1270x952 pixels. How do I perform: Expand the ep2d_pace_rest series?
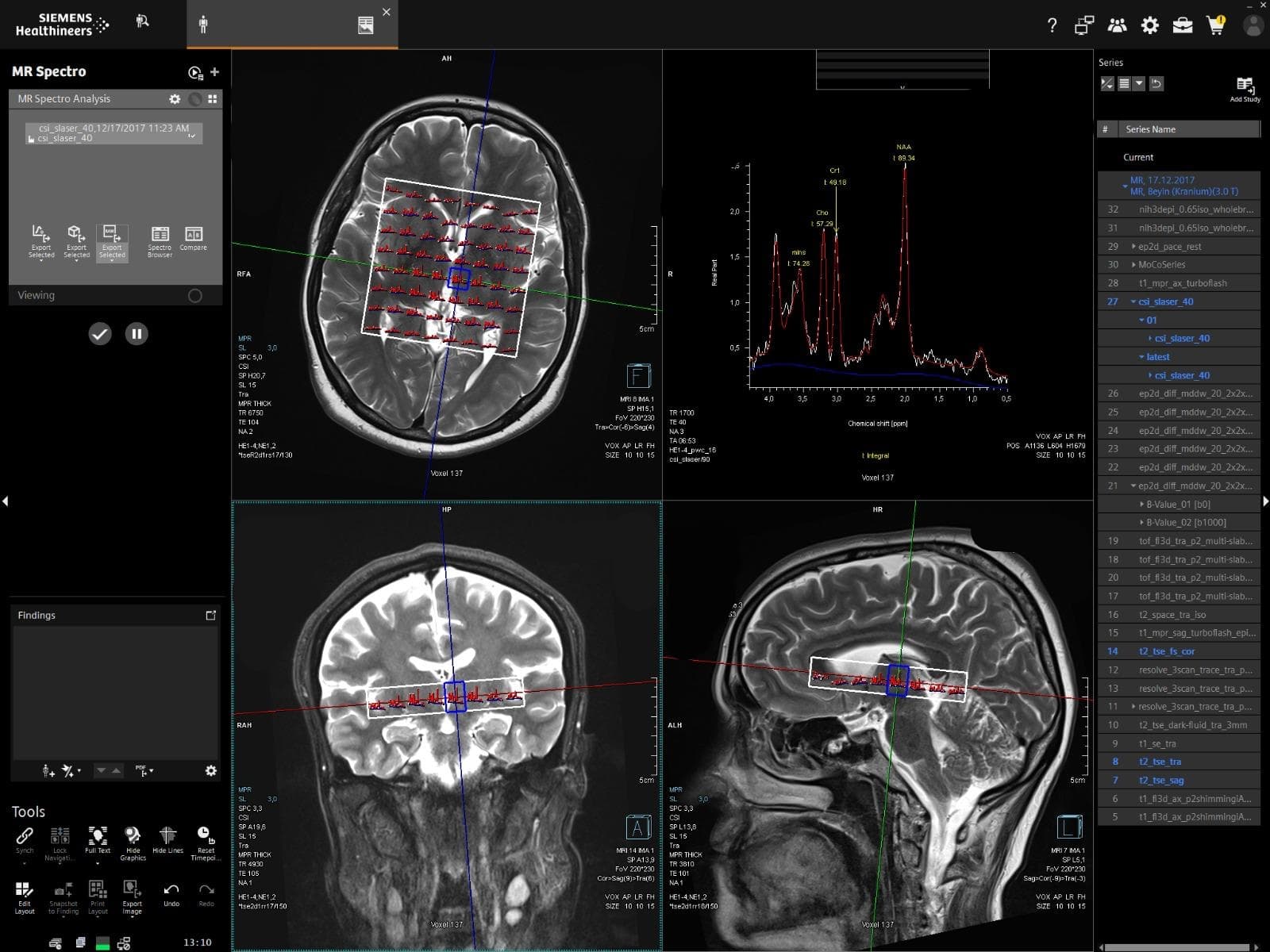tap(1133, 247)
